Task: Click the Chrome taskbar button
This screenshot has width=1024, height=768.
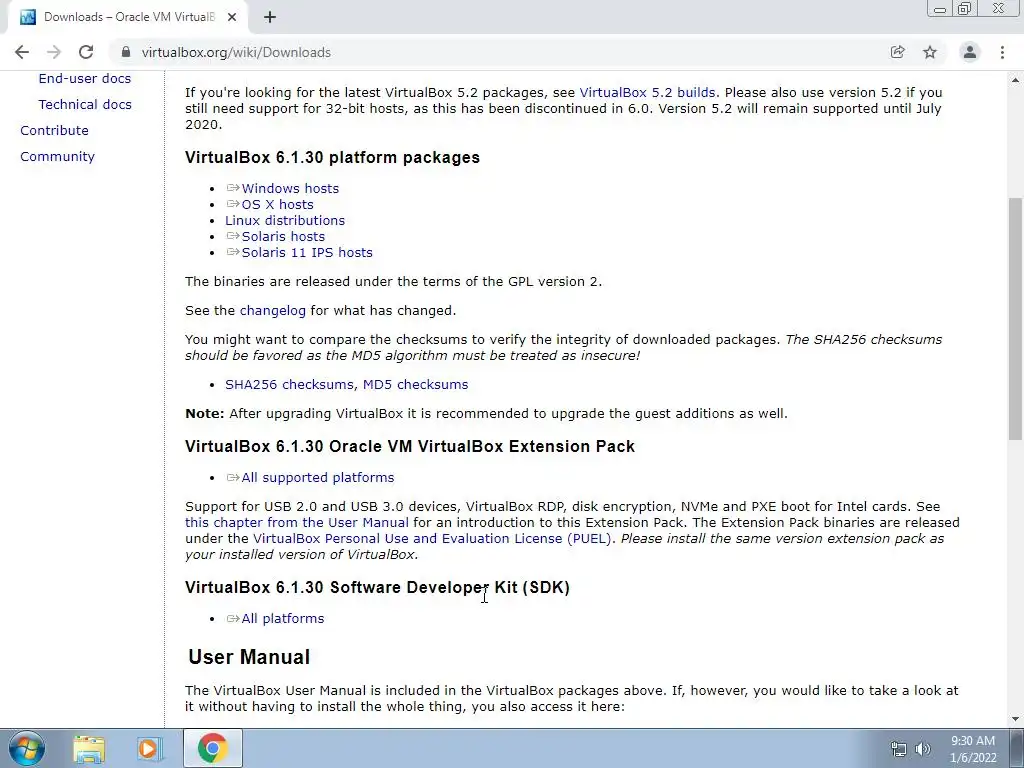Action: click(212, 748)
